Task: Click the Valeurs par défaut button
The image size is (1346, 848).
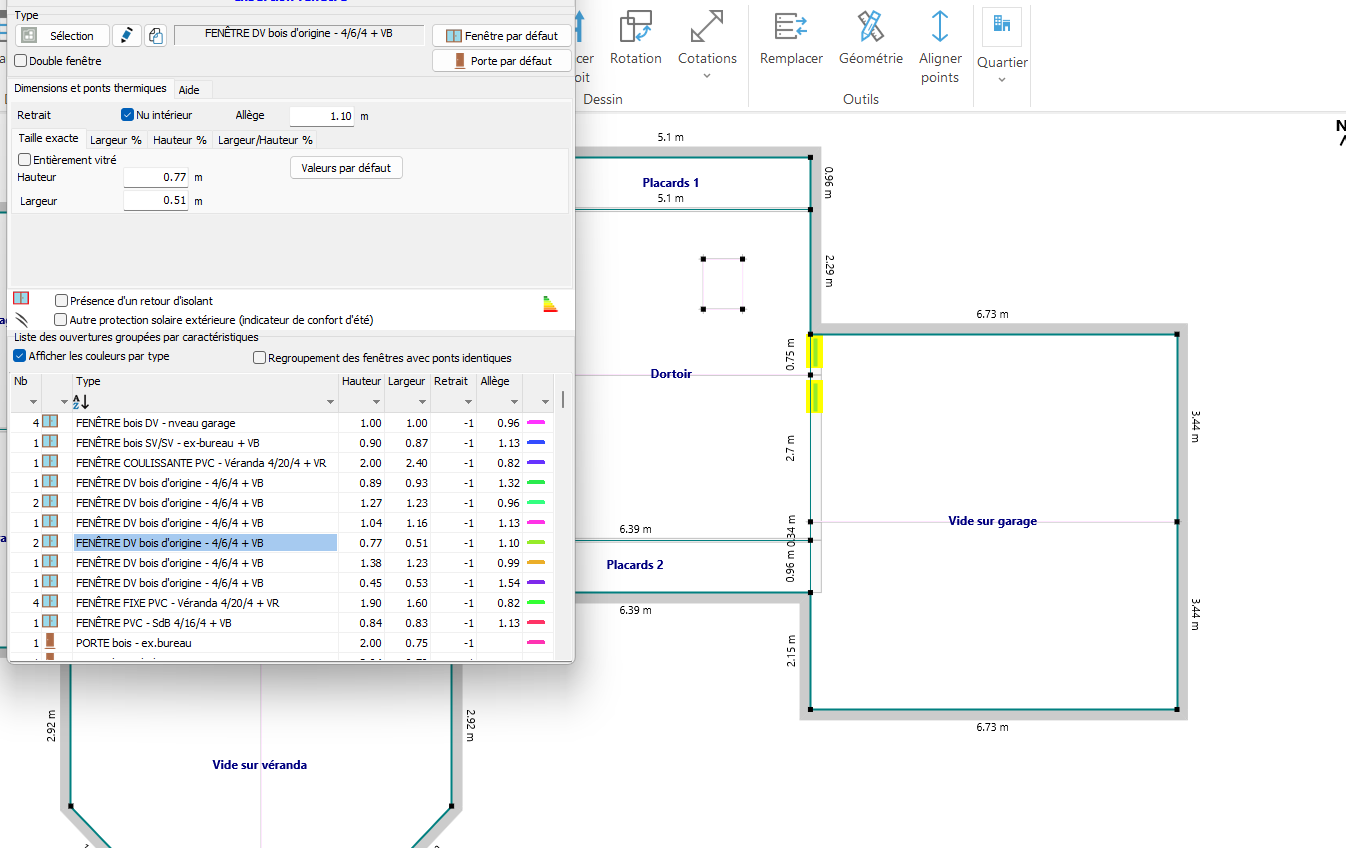Action: (346, 168)
